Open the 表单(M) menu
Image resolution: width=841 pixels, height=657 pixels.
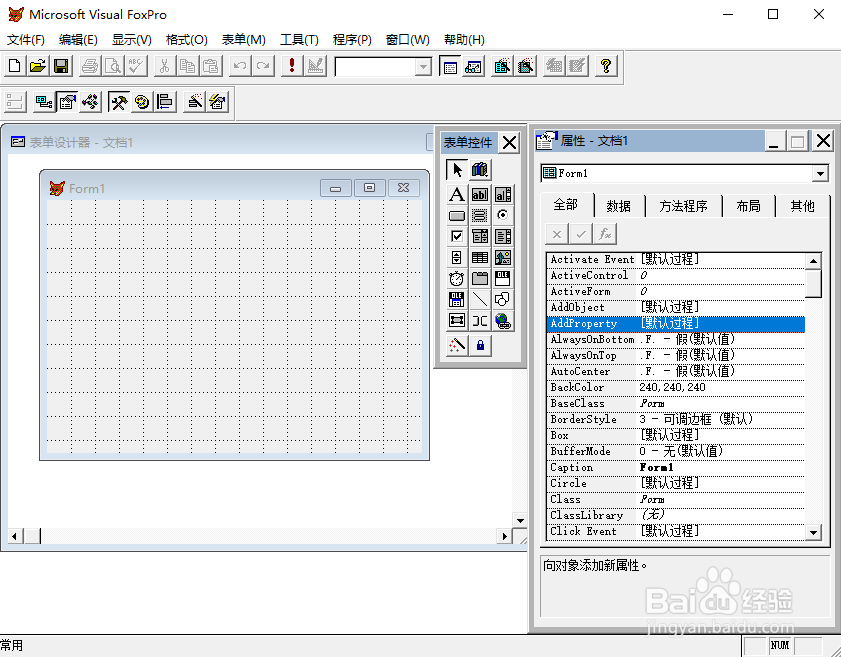244,40
